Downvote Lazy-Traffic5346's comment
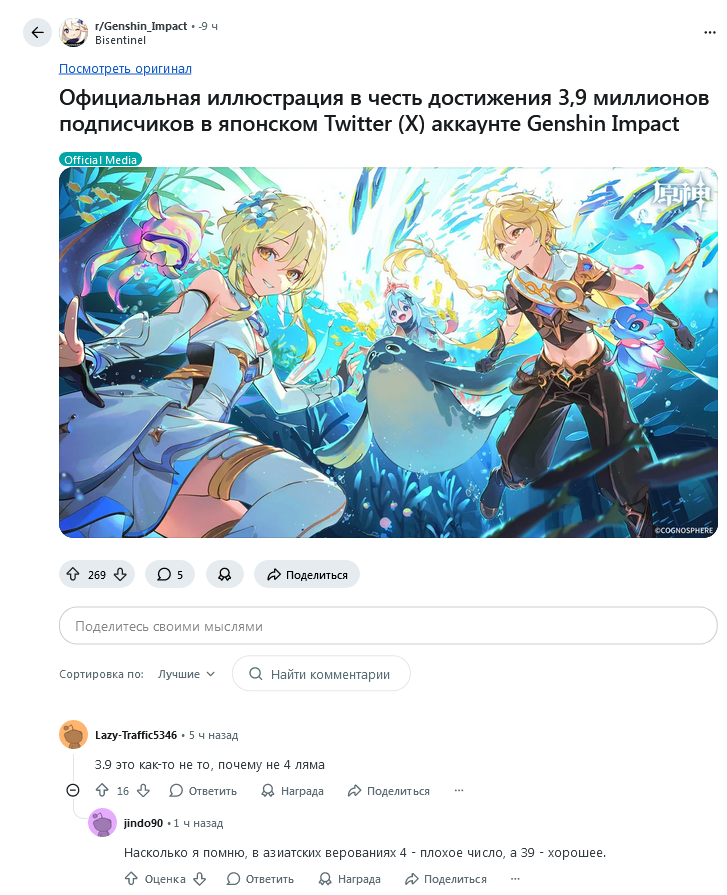This screenshot has height=895, width=727. (x=143, y=791)
